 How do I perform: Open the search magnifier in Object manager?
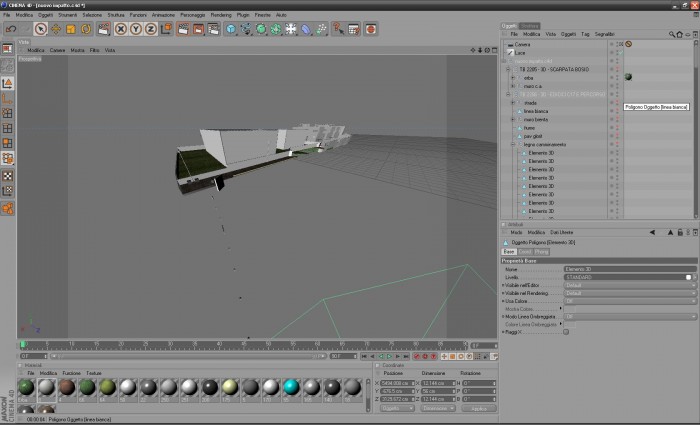[x=671, y=34]
